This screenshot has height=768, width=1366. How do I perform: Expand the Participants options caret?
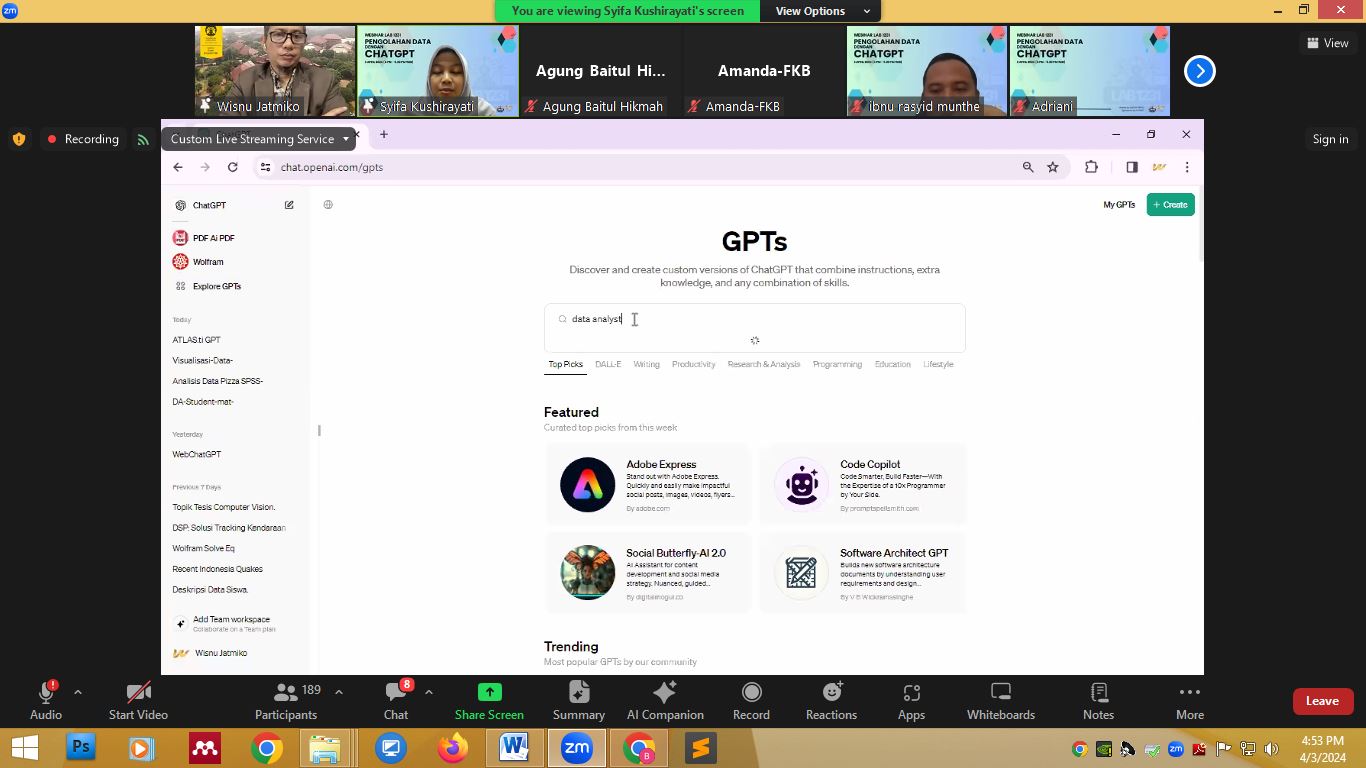point(338,692)
